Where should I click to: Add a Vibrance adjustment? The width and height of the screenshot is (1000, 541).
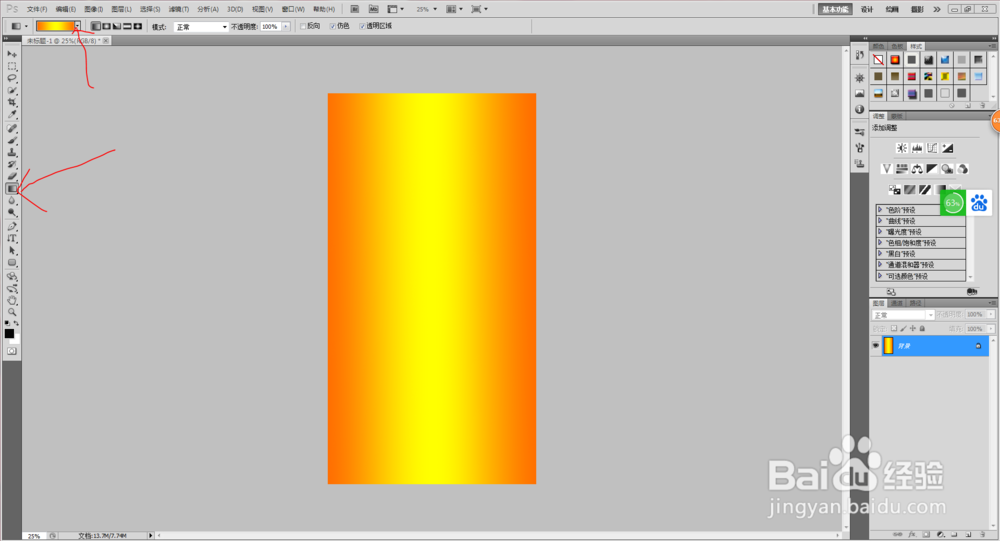[x=886, y=169]
